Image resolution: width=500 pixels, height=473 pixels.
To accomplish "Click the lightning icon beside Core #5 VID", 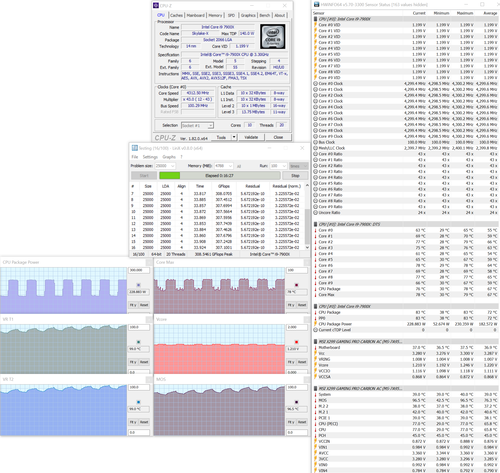I will (x=315, y=54).
